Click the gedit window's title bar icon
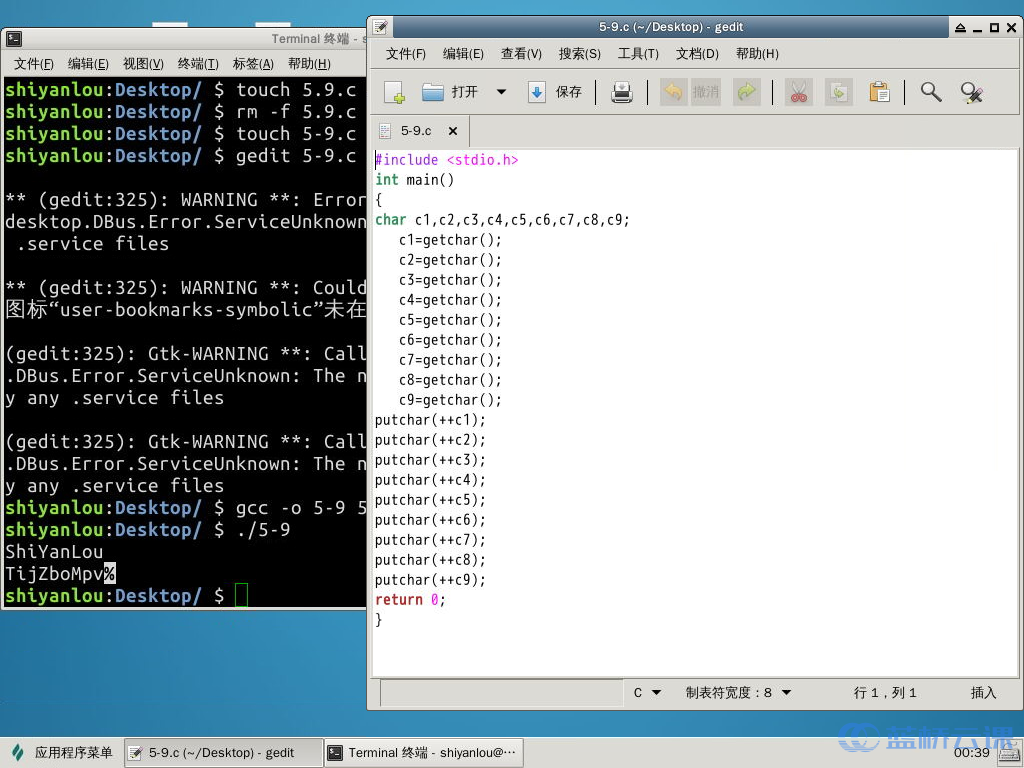Screen dimensions: 1024x768 click(380, 27)
